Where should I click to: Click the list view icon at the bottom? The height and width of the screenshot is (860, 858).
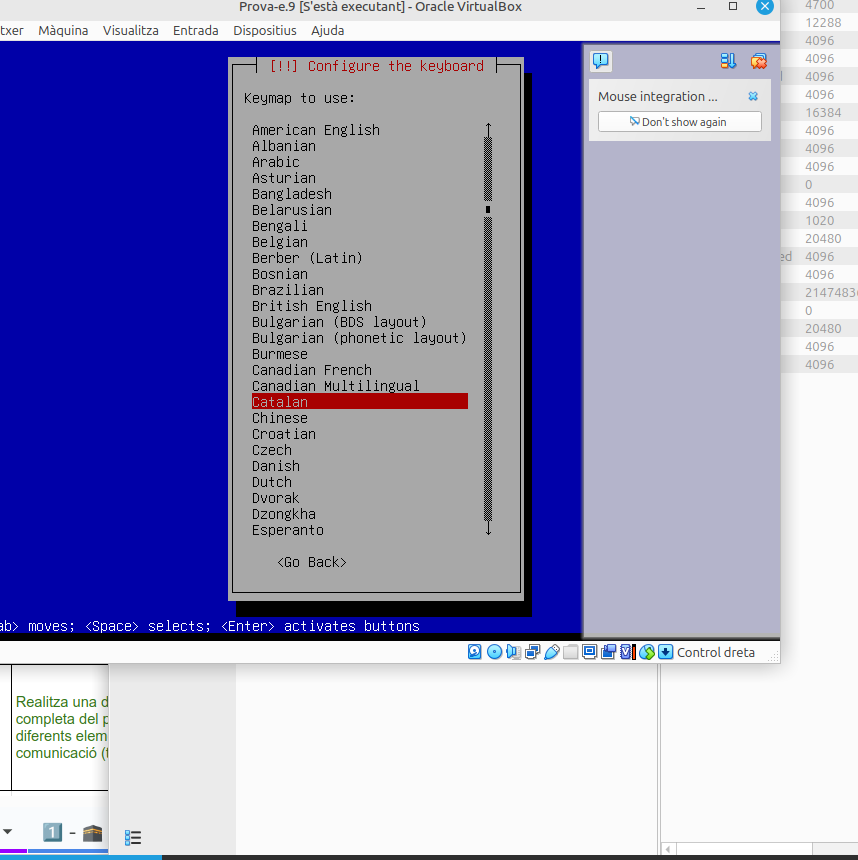coord(133,837)
